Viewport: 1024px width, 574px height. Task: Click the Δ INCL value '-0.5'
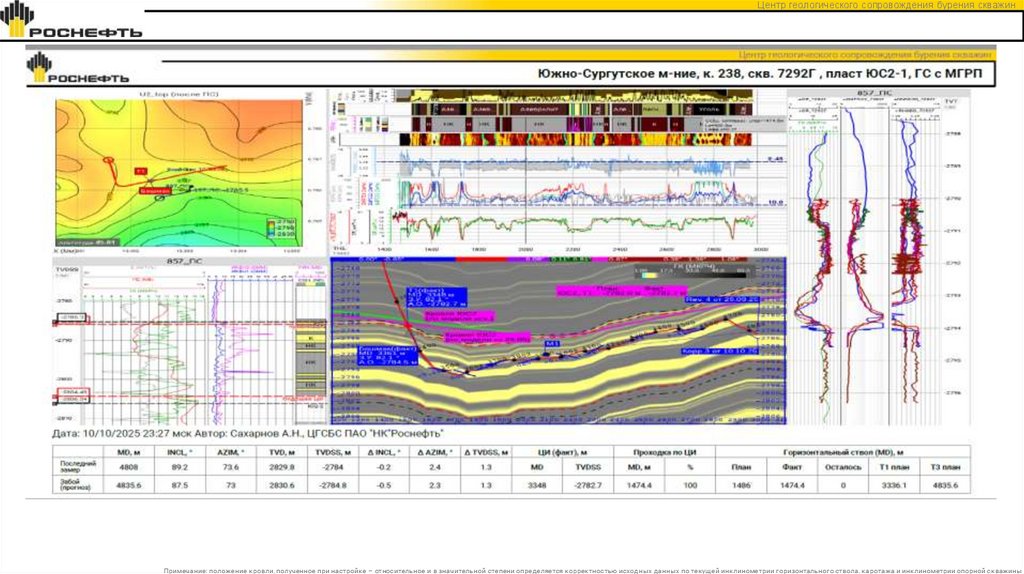pyautogui.click(x=383, y=486)
